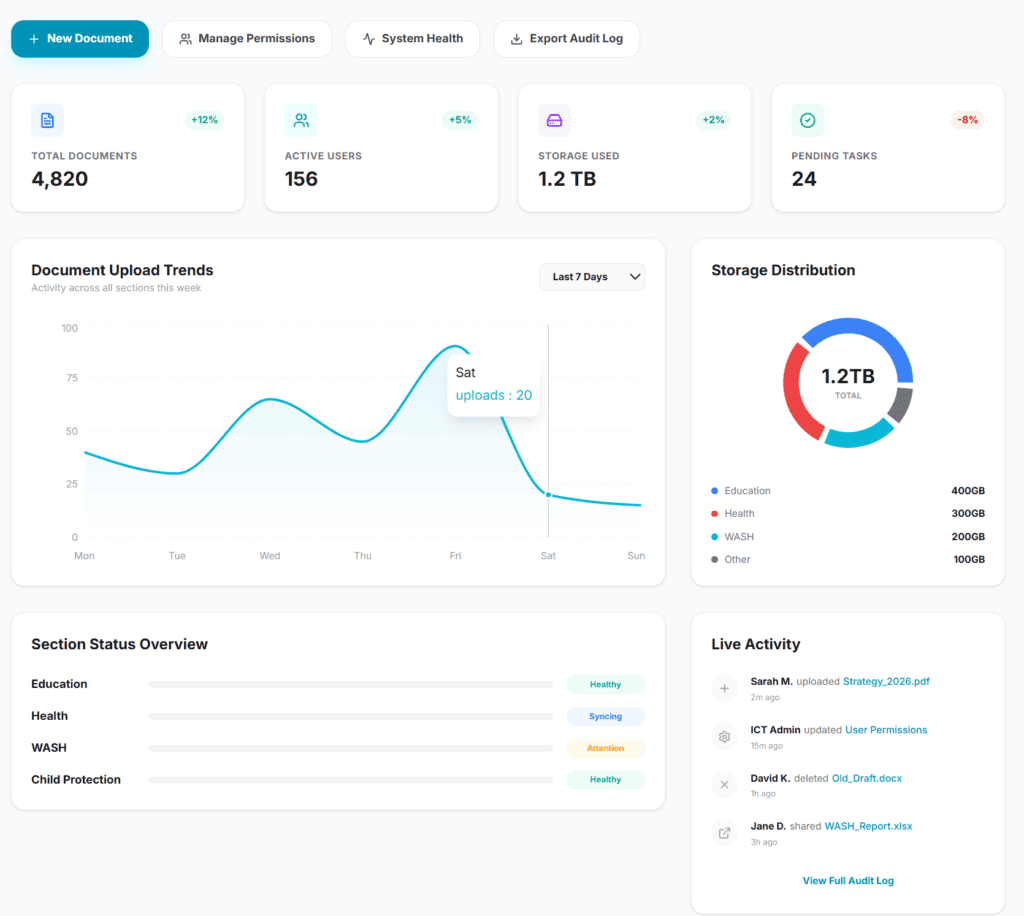This screenshot has height=916, width=1024.
Task: Click the Health progress bar in Section Status
Action: click(351, 717)
